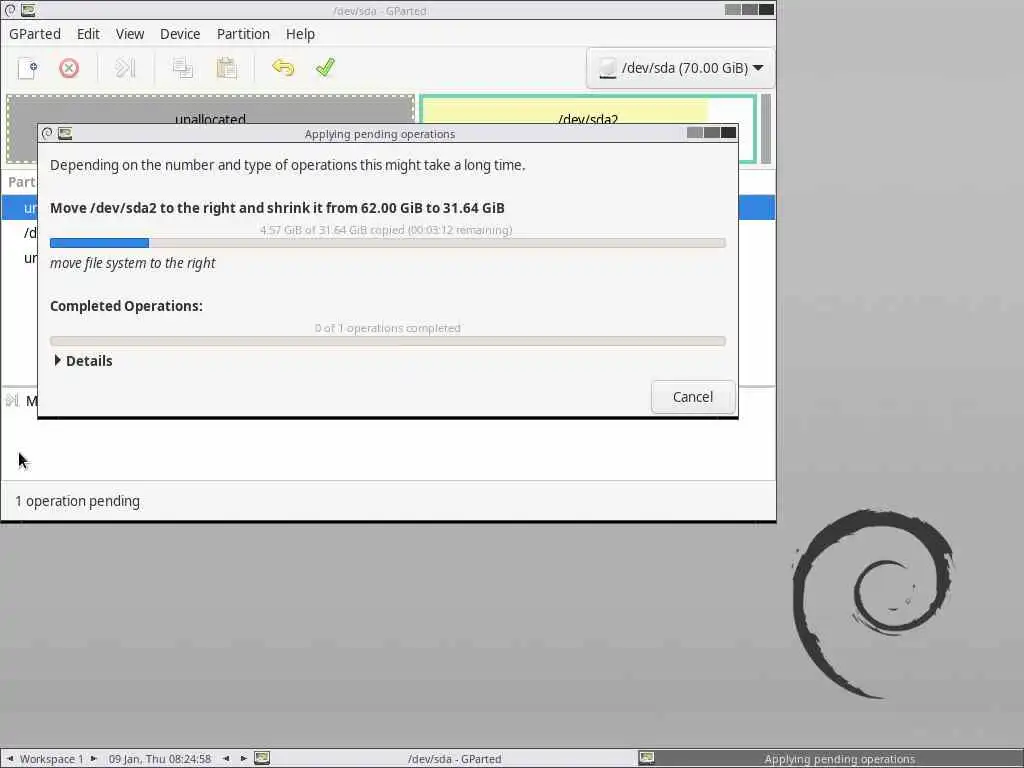Open the Edit menu
The width and height of the screenshot is (1024, 768).
[x=88, y=34]
